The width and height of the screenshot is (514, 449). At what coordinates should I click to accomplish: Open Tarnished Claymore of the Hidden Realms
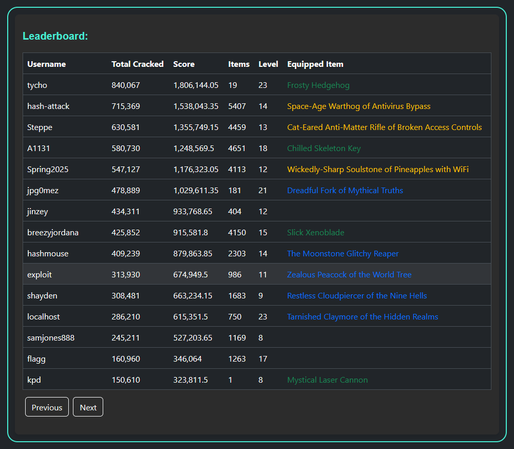tap(362, 317)
